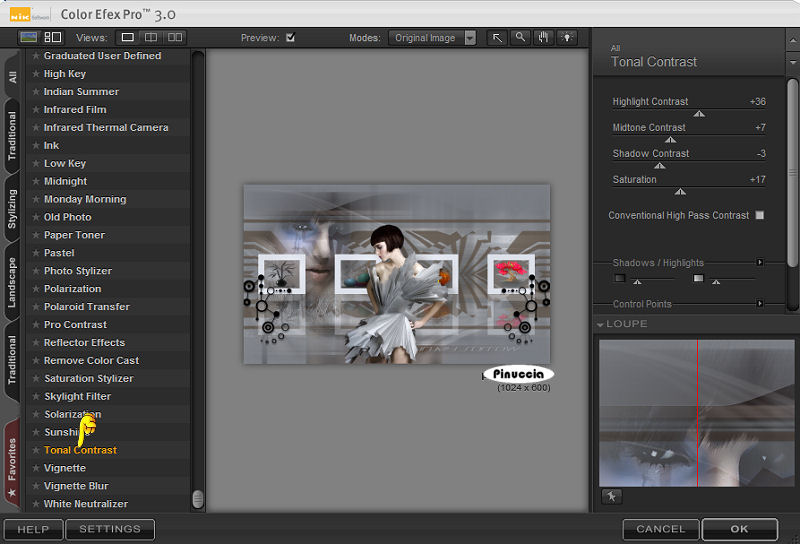Open the Stylizing filter tab
The width and height of the screenshot is (800, 544).
tap(12, 207)
